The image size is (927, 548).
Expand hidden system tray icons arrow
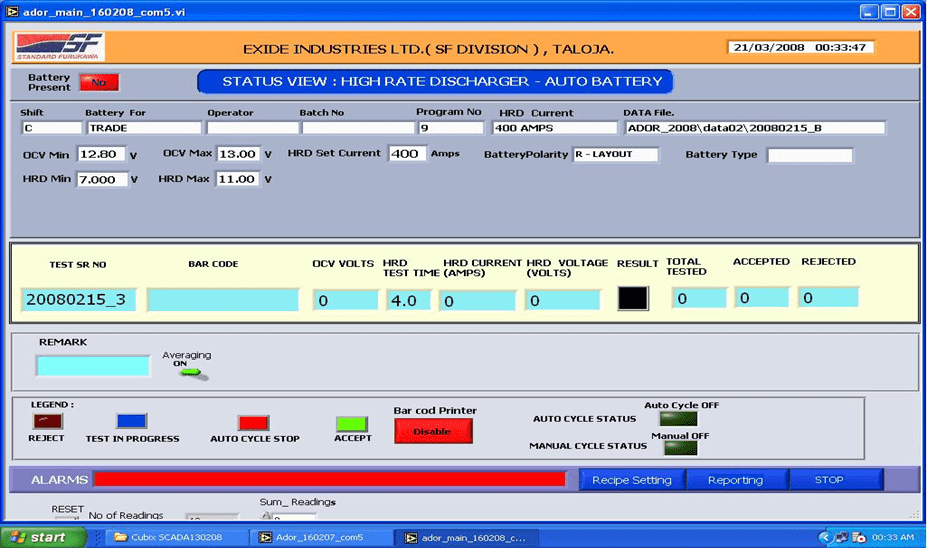825,537
